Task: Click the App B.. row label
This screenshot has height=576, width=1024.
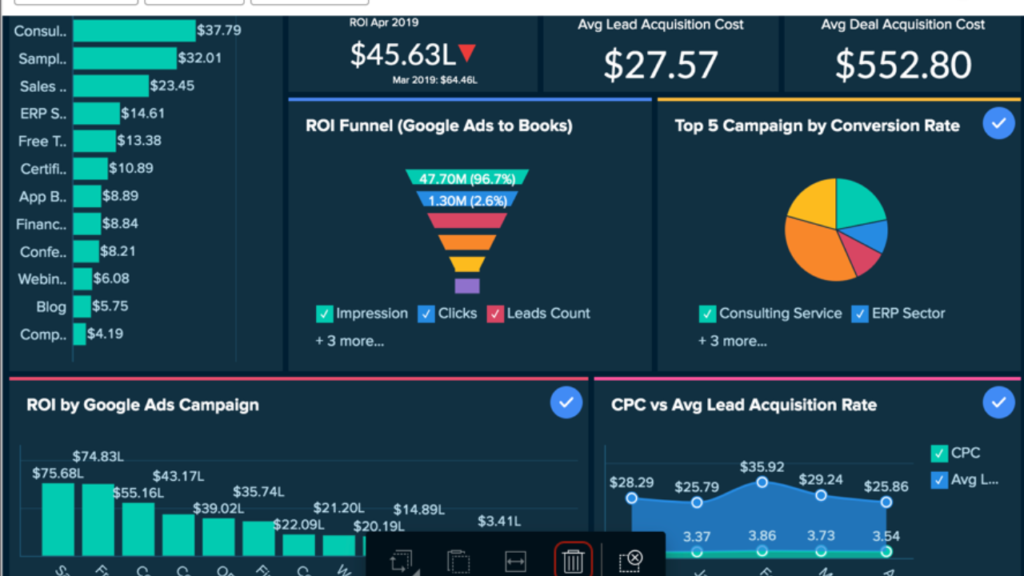Action: (42, 197)
